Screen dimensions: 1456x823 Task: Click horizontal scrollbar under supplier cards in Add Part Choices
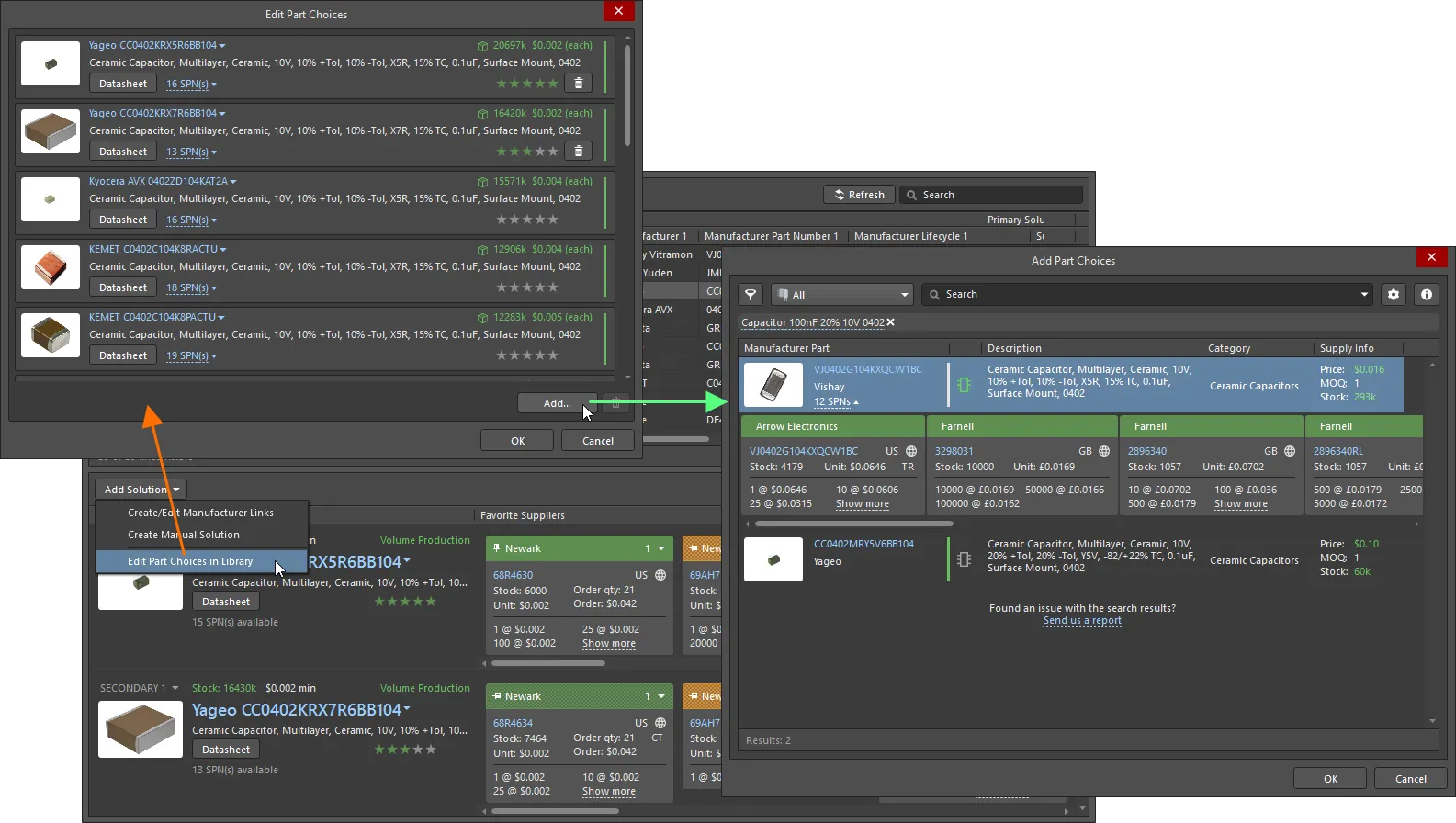853,524
